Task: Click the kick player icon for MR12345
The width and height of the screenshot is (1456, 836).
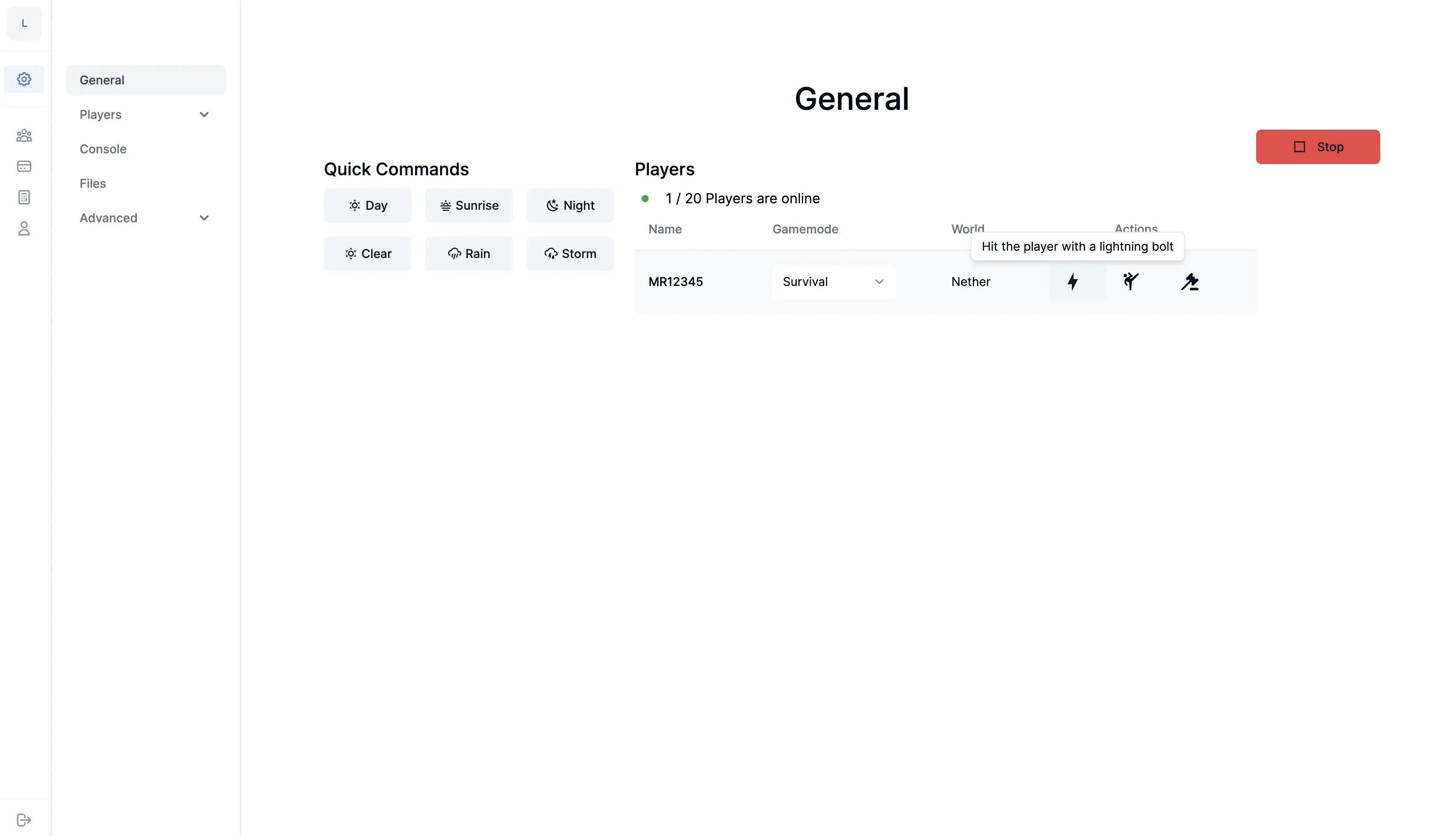Action: 1131,281
